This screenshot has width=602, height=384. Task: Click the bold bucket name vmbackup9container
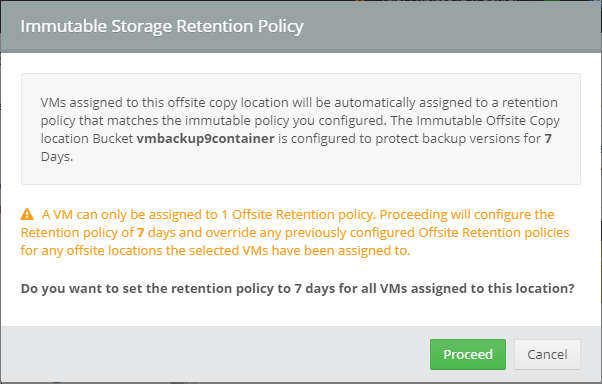[x=205, y=139]
